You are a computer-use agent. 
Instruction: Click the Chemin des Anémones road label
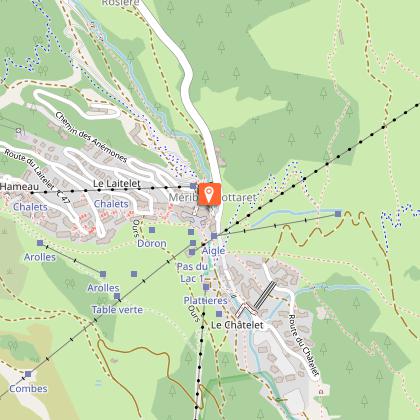[x=91, y=137]
